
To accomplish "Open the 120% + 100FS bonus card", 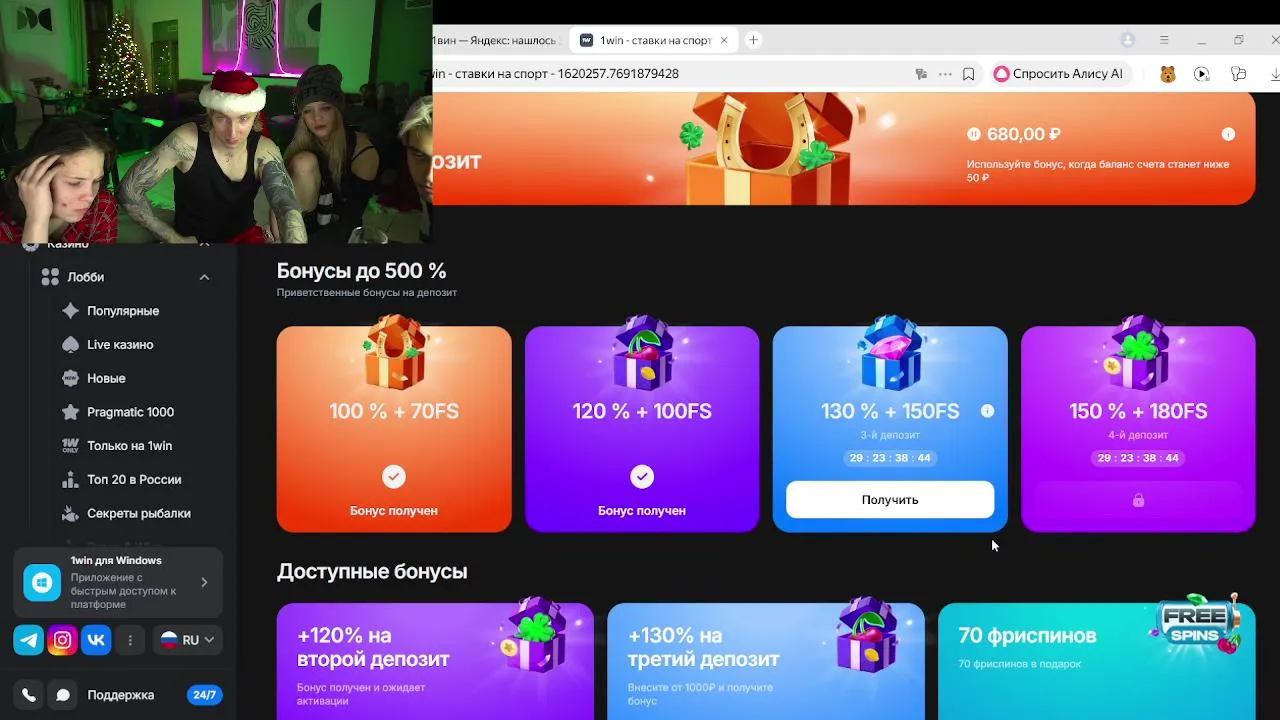I will (642, 429).
